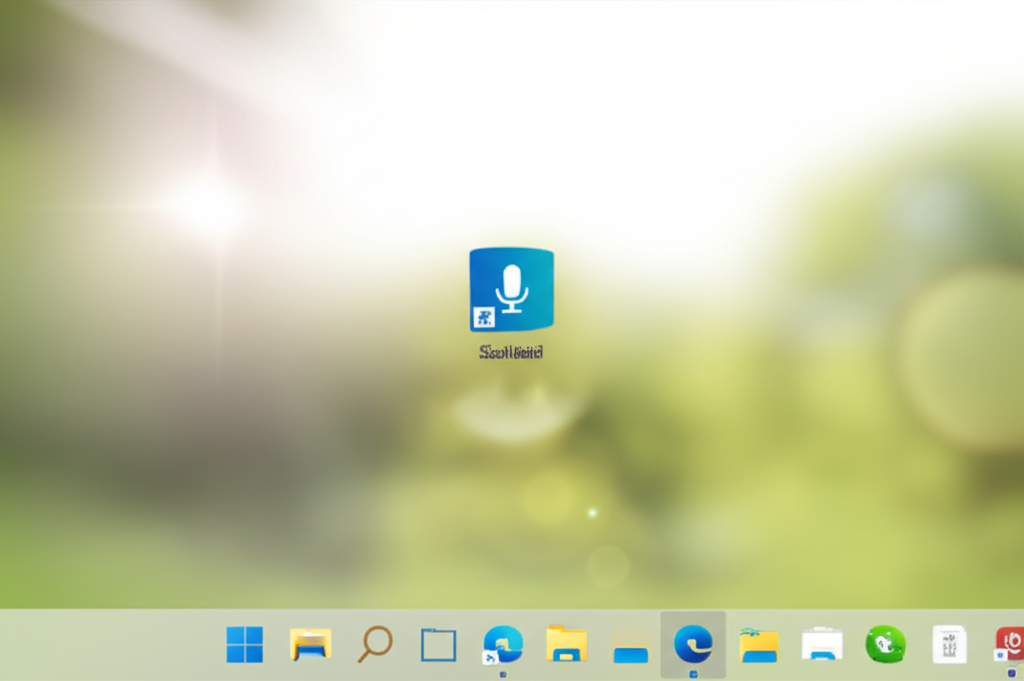Viewport: 1024px width, 681px height.
Task: Click the faded beige folder taskbar icon
Action: 630,647
